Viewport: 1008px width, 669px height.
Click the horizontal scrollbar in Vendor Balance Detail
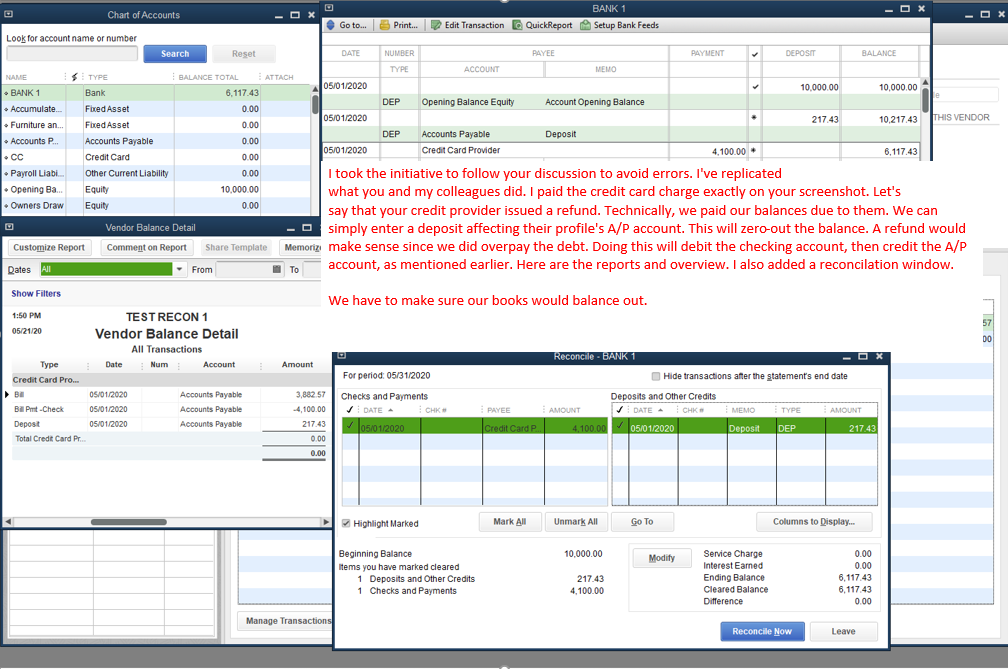[129, 522]
